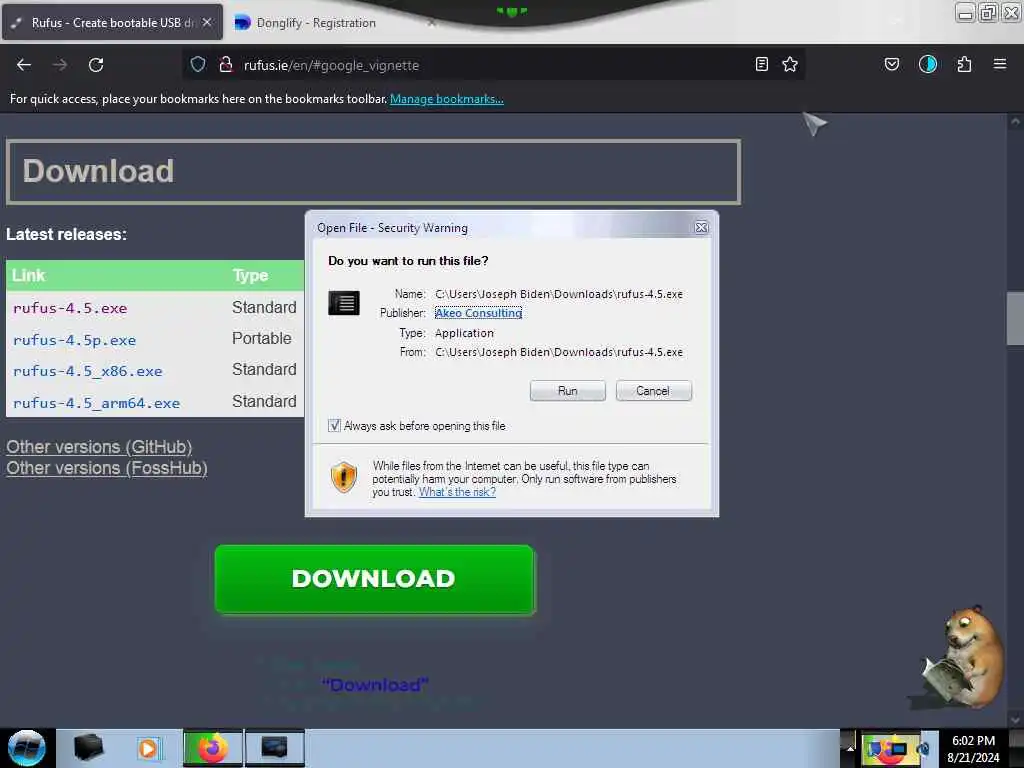
Task: View site security via padlock icon
Action: click(226, 64)
